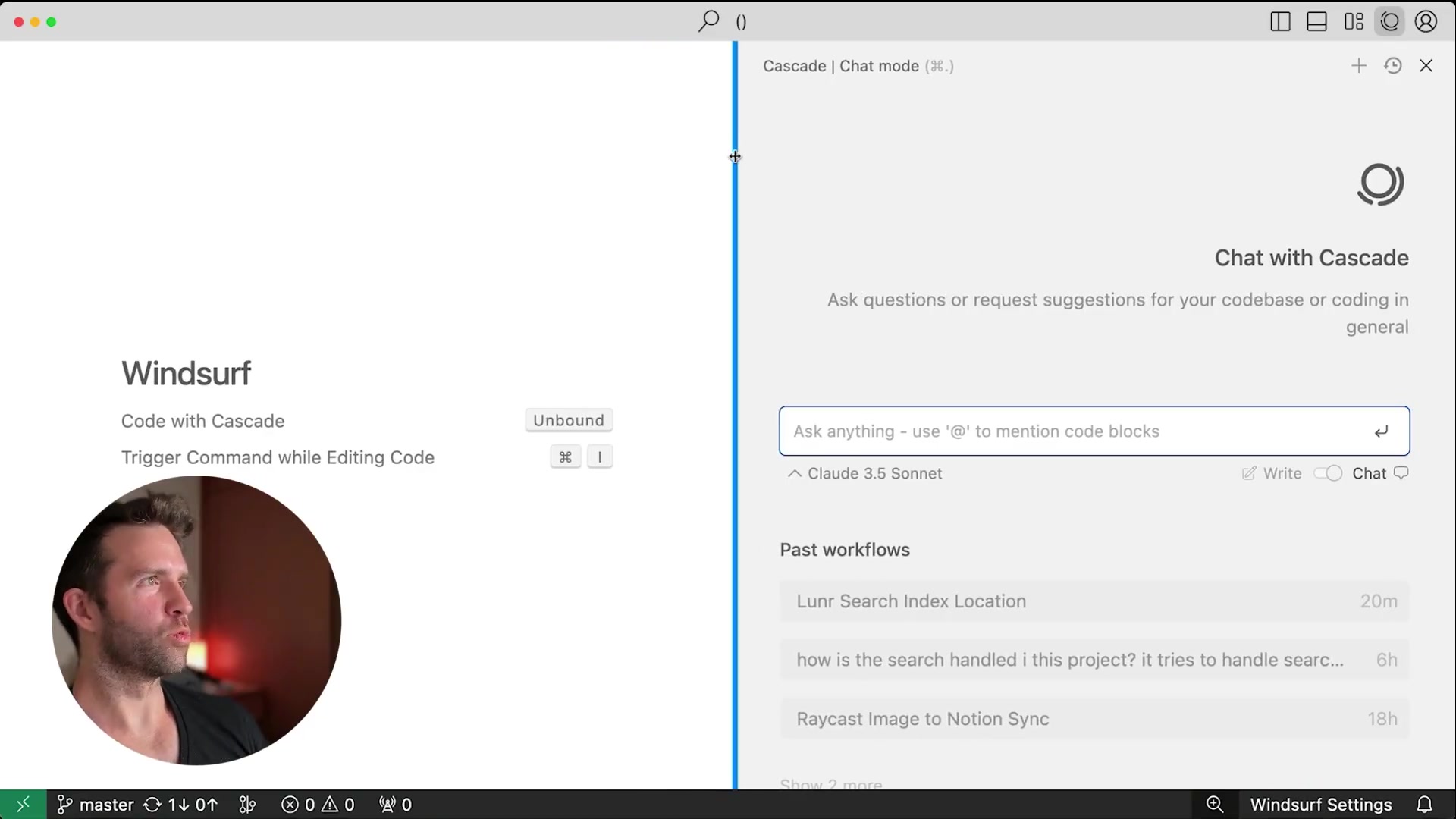Submit message with the enter arrow icon

coord(1382,431)
